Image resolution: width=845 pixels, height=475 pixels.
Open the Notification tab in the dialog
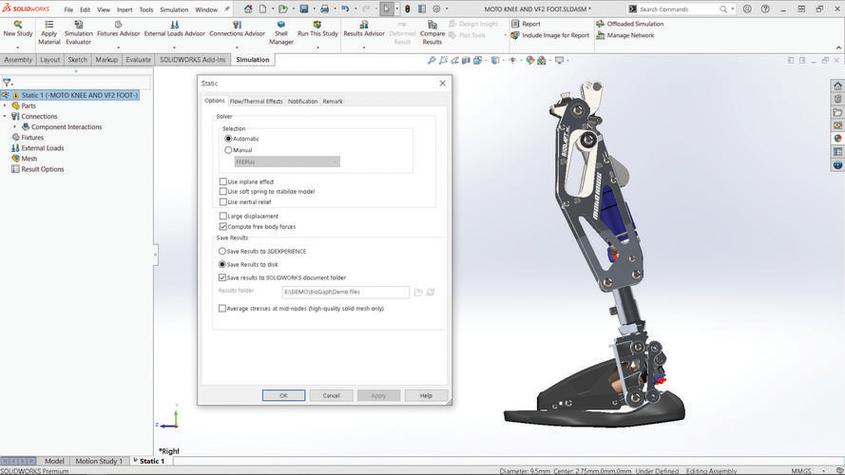pos(302,101)
